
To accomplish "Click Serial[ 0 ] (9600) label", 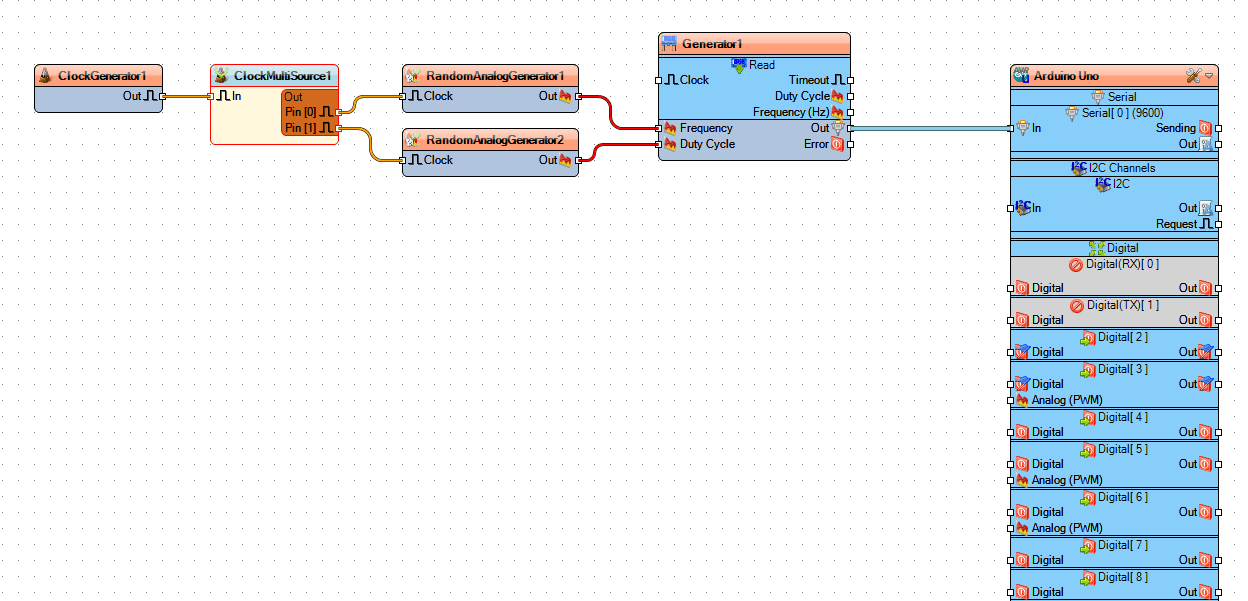I will (1120, 112).
